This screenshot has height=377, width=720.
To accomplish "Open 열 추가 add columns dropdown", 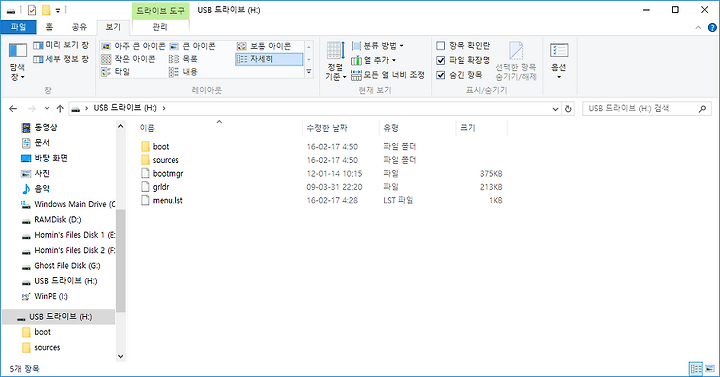I will [373, 60].
